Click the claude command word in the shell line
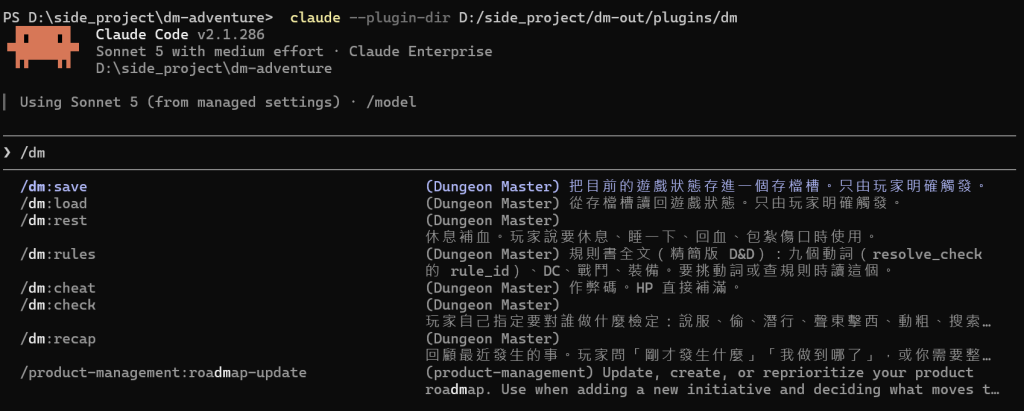Viewport: 1024px width, 411px height. tap(315, 18)
